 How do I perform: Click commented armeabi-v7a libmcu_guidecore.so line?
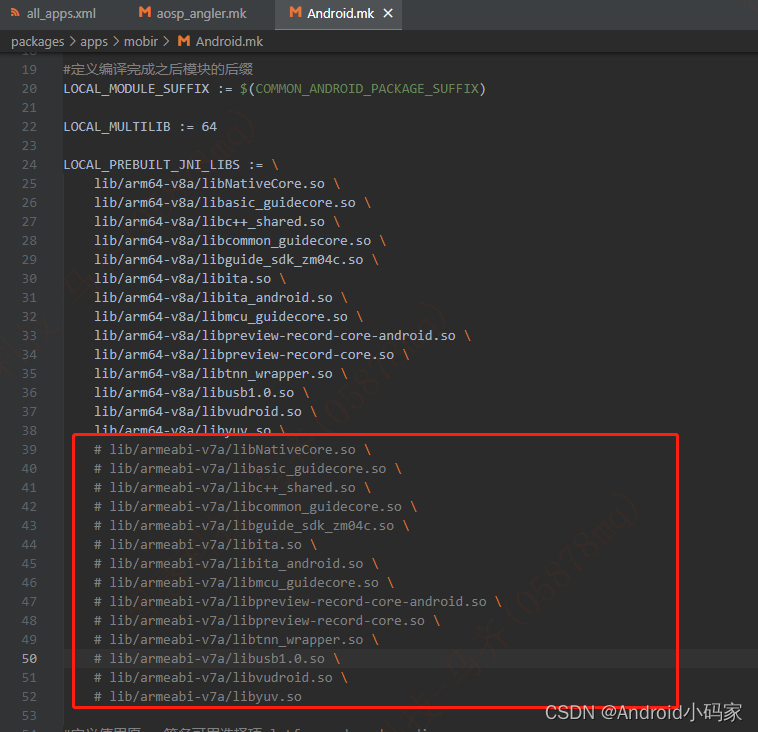tap(244, 583)
